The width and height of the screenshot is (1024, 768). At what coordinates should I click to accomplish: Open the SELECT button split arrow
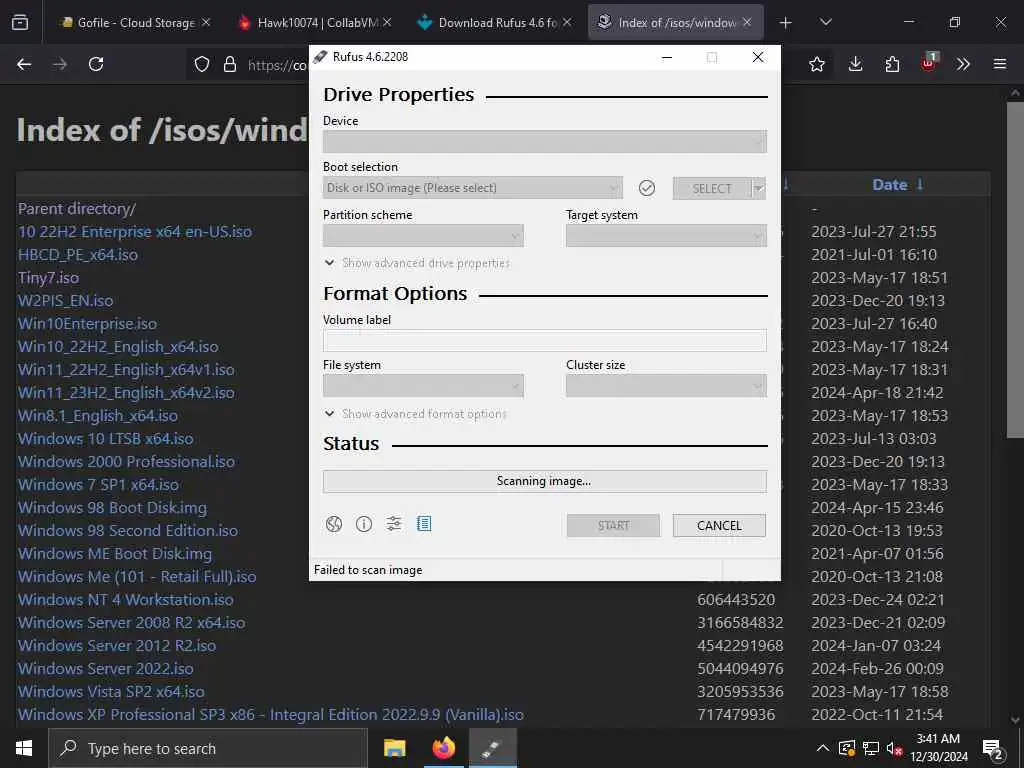coord(759,188)
